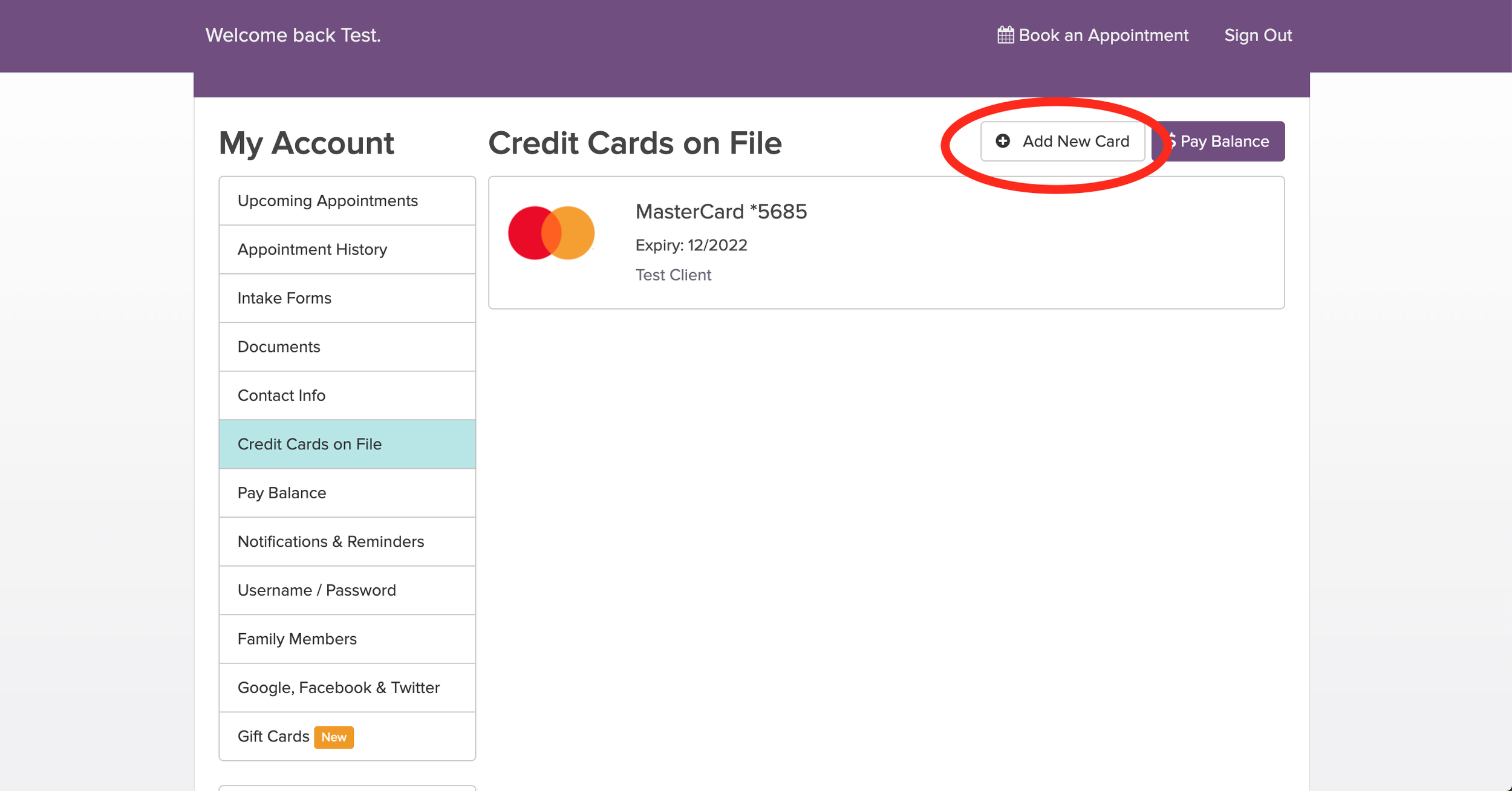
Task: Click the Add New Card button
Action: pyautogui.click(x=1063, y=141)
